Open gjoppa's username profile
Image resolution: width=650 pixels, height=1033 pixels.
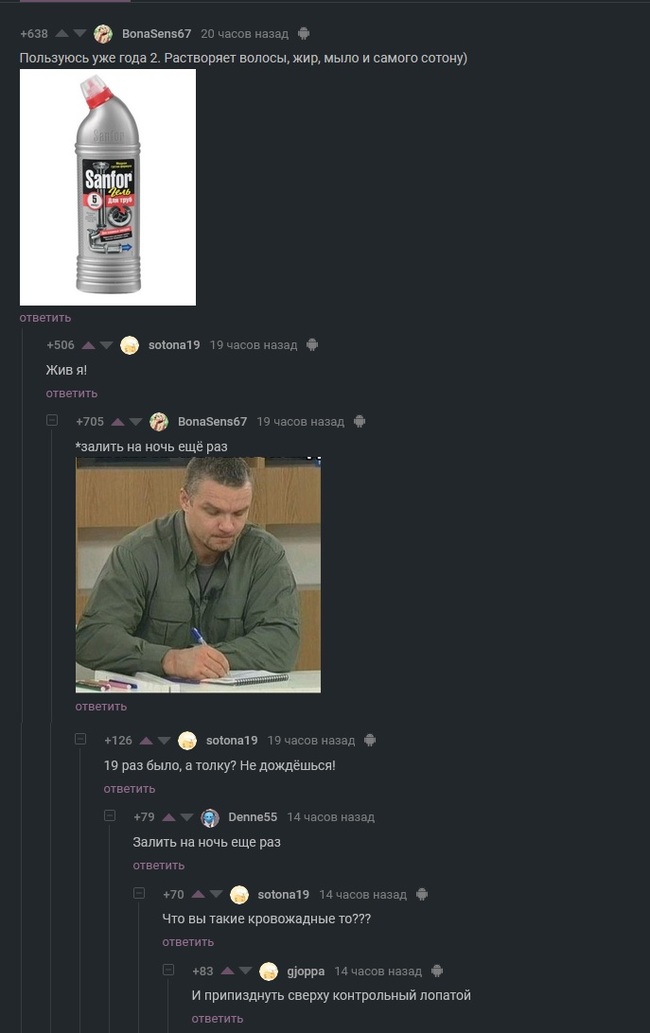pos(306,971)
